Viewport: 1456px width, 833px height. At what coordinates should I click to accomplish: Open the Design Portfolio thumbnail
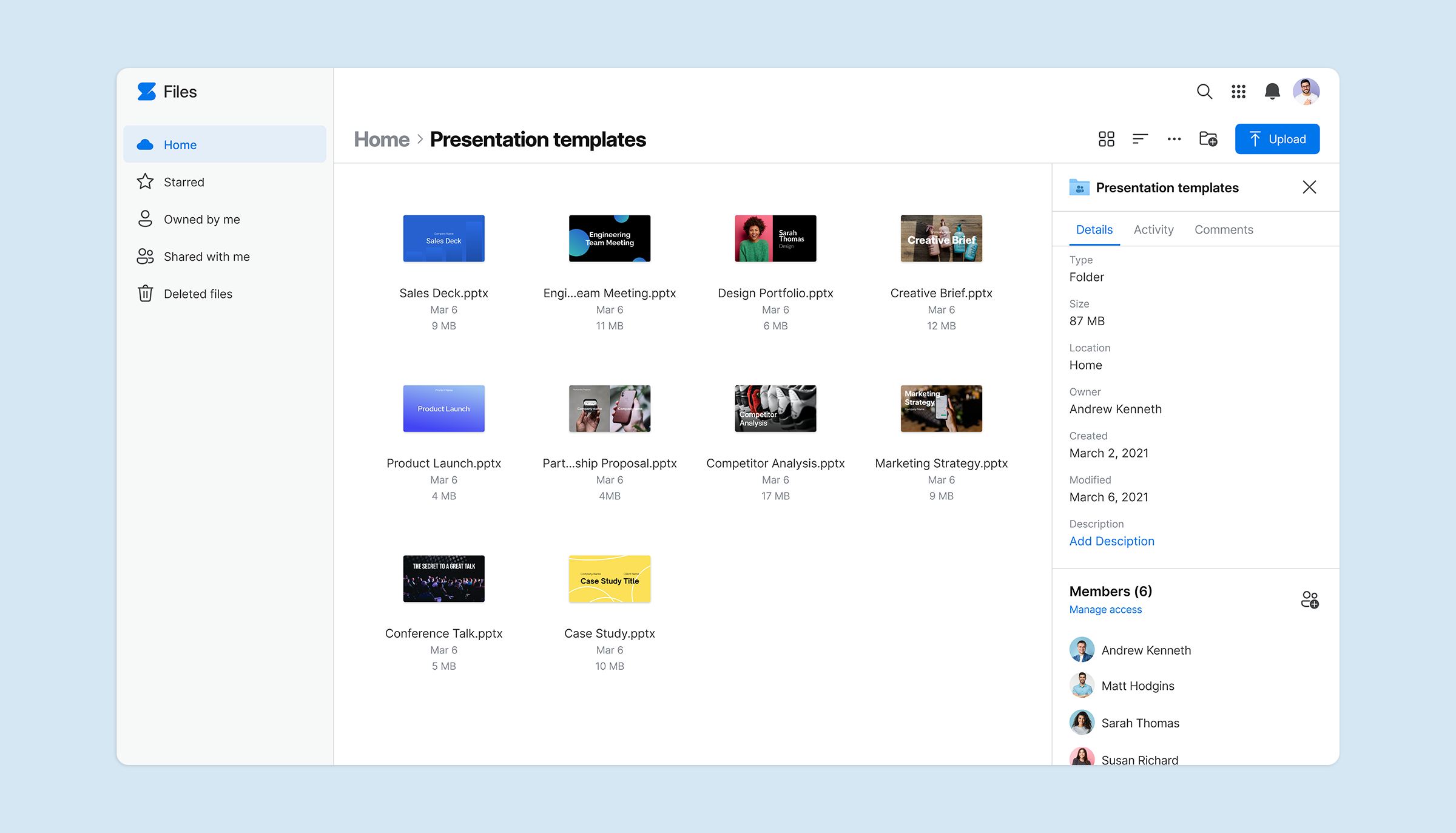[x=775, y=238]
